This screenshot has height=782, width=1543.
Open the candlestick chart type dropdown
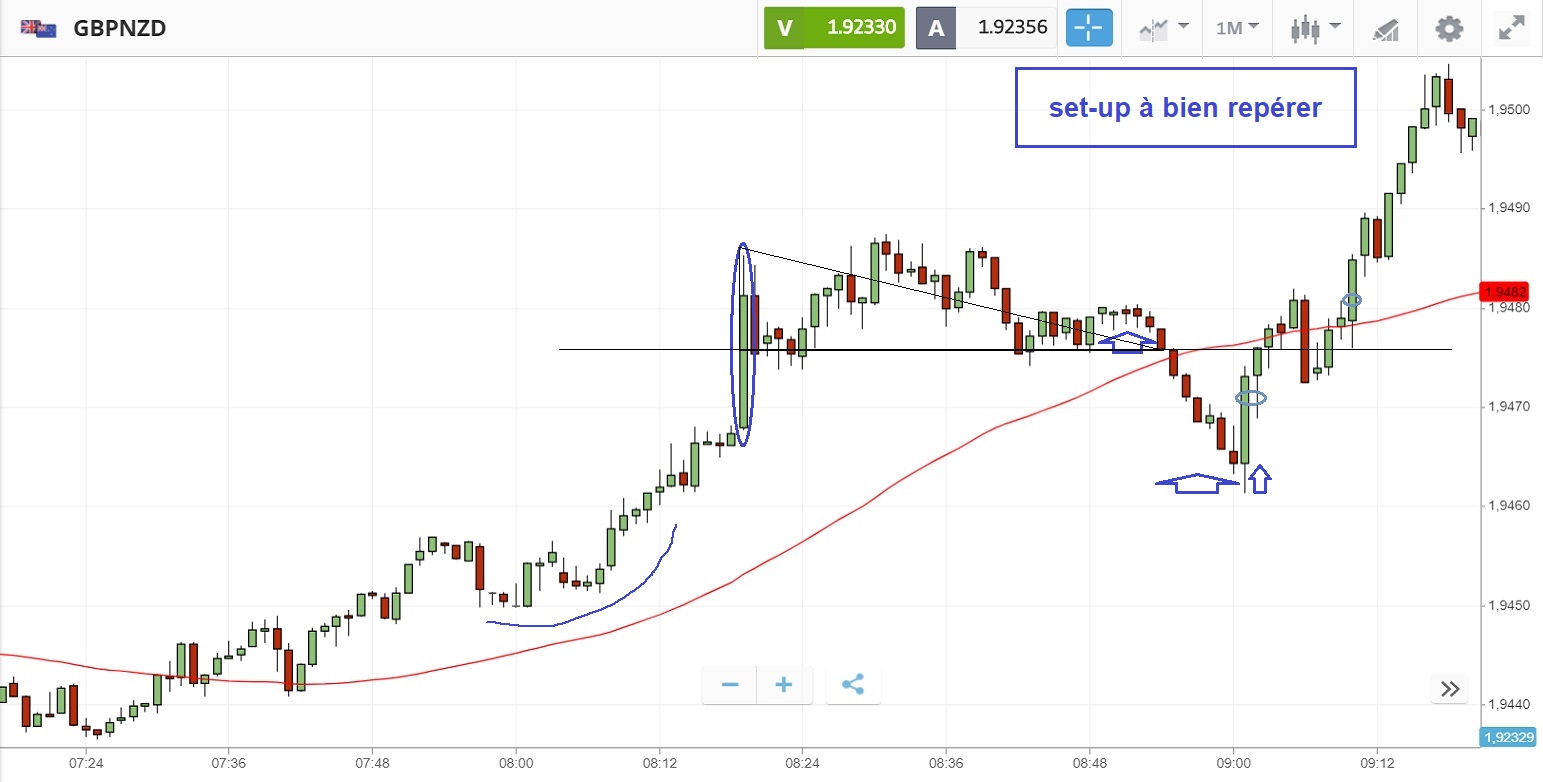tap(1311, 28)
